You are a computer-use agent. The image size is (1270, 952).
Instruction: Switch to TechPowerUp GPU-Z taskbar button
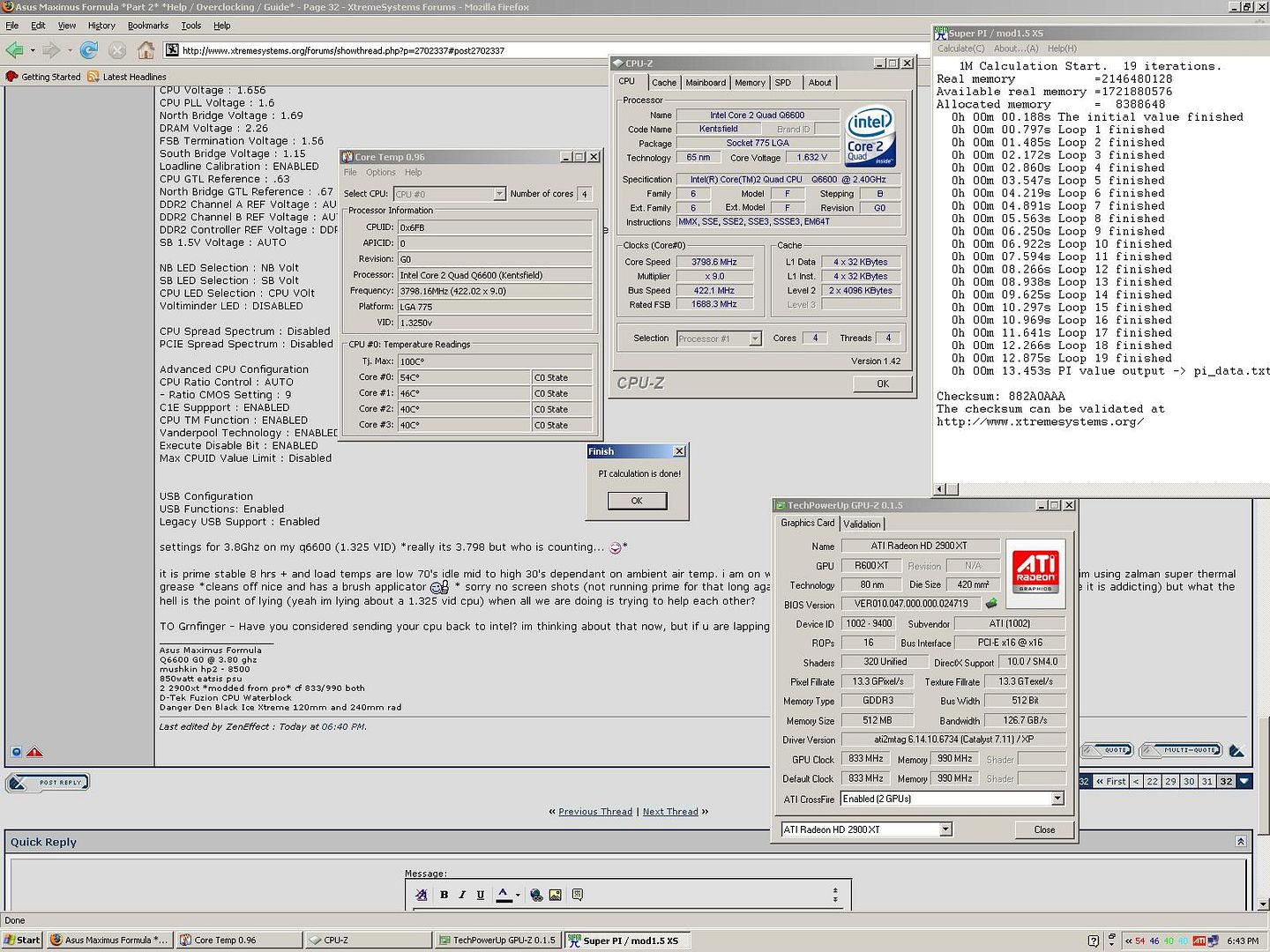pos(497,940)
